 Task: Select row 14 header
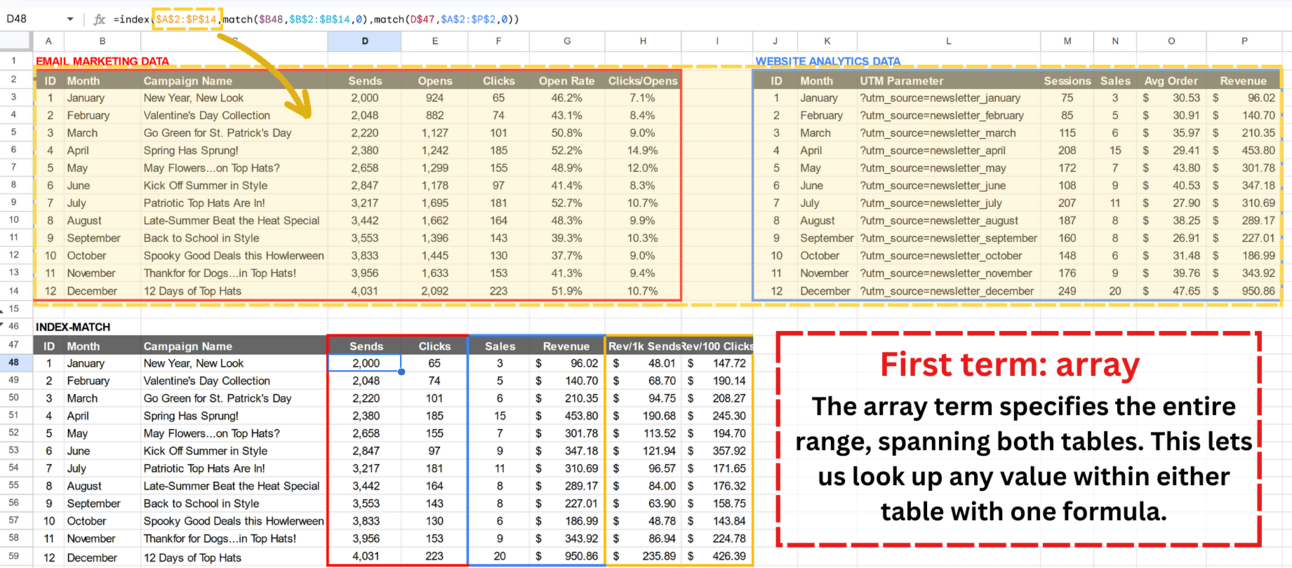point(16,291)
